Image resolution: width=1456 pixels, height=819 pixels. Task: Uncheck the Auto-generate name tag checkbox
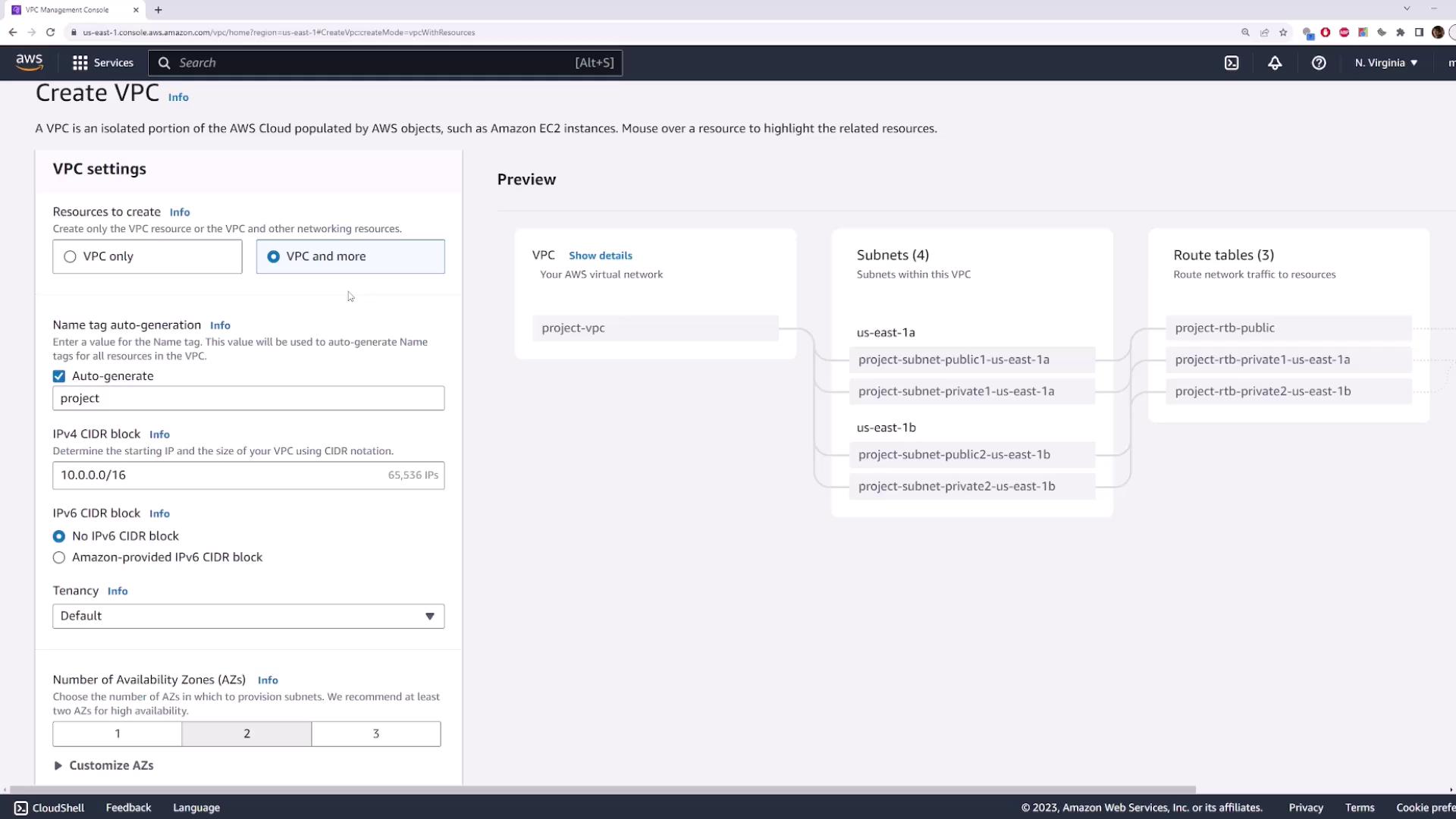(59, 376)
